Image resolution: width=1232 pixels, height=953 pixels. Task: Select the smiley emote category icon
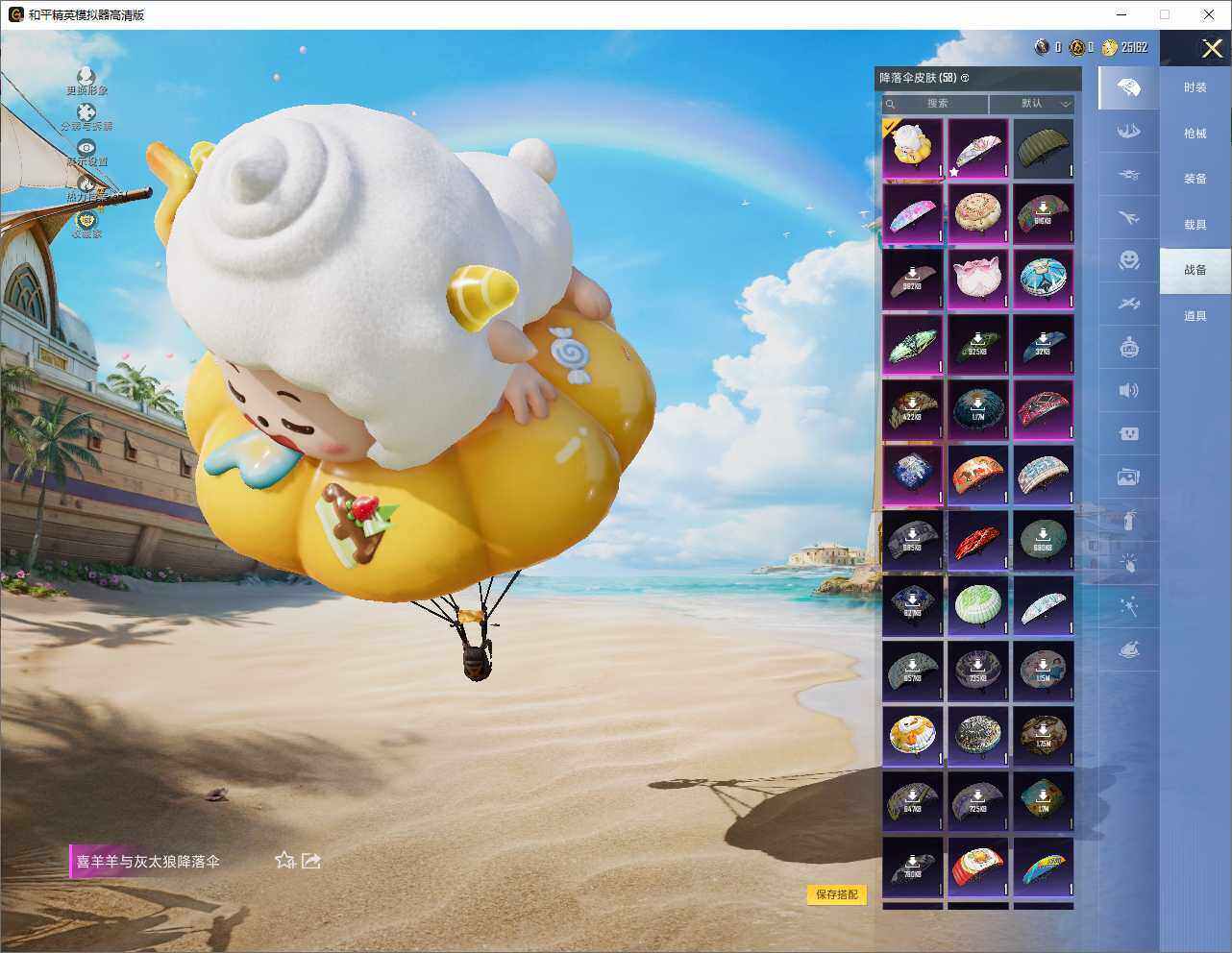point(1129,260)
